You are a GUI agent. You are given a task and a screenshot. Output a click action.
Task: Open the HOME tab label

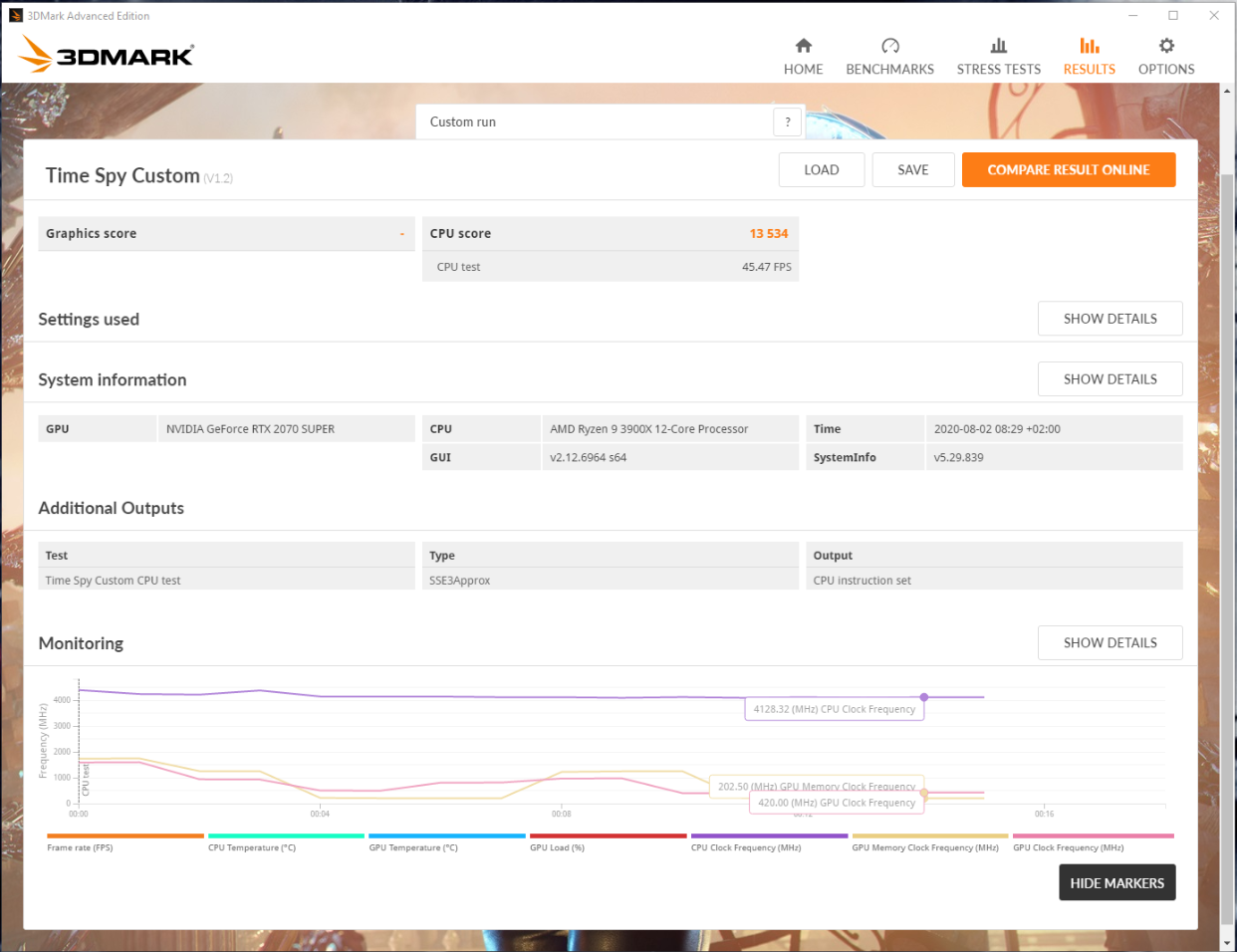(804, 70)
